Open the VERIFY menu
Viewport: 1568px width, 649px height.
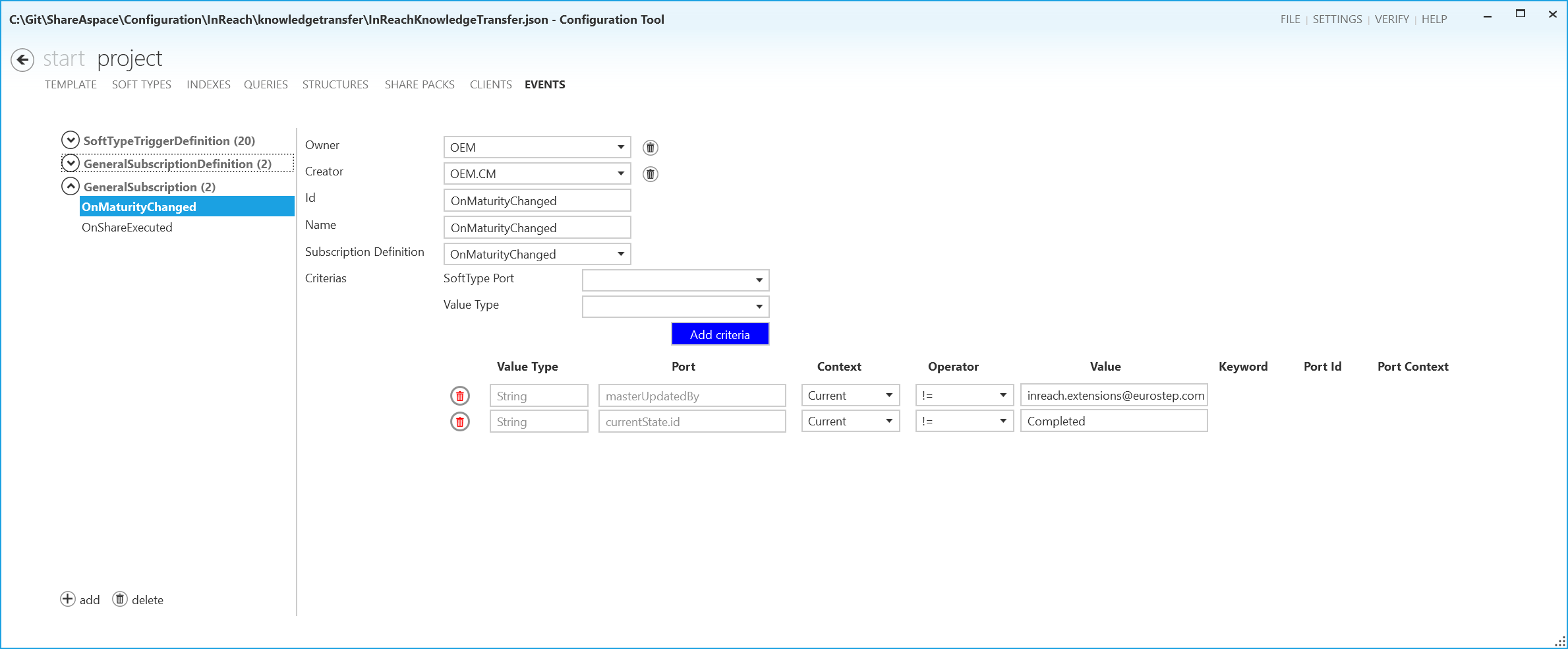click(1391, 19)
